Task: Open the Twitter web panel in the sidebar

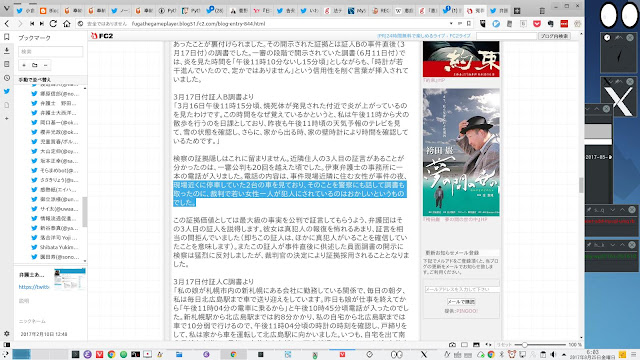Action: tap(7, 91)
